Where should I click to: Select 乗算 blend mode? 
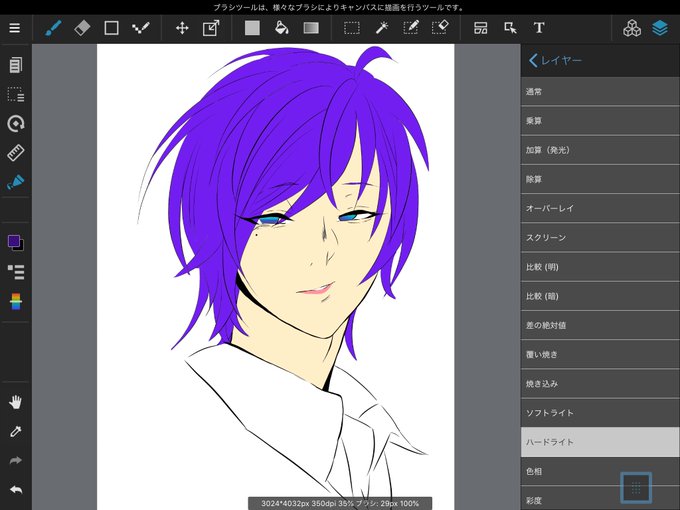point(600,121)
